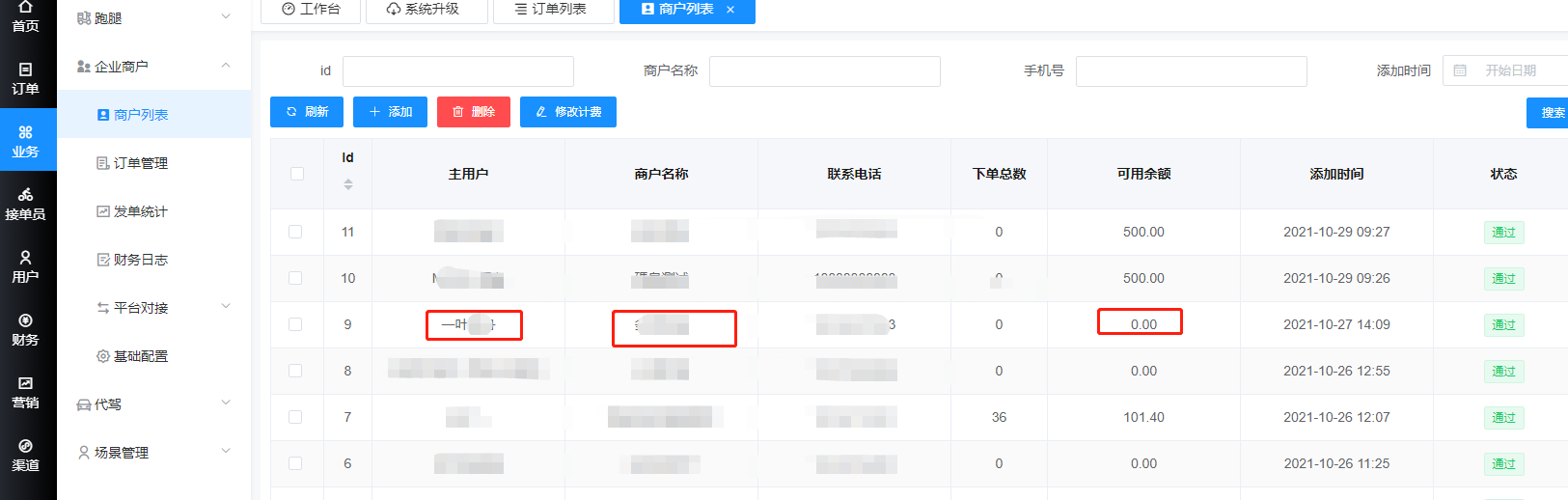
Task: Expand the 代驾 menu group
Action: coord(154,403)
